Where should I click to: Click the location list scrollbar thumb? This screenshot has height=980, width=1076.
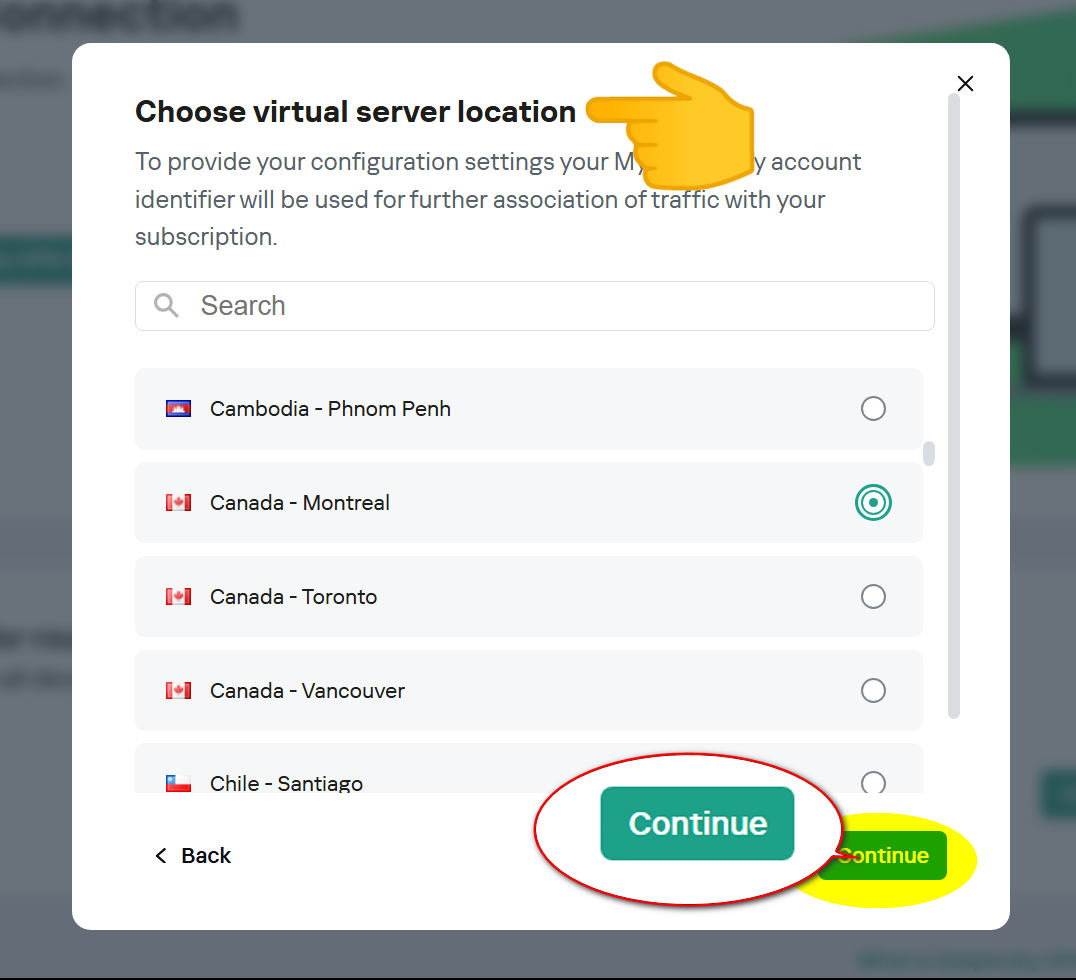(928, 454)
